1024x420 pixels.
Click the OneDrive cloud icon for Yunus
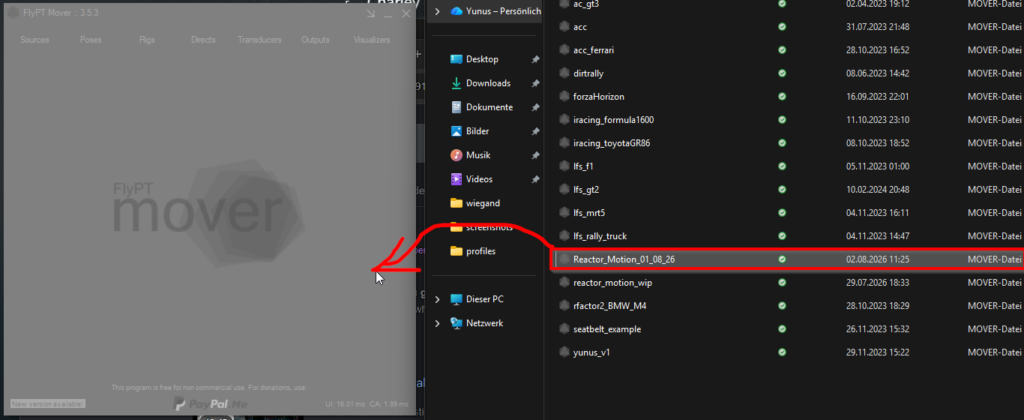pos(456,11)
